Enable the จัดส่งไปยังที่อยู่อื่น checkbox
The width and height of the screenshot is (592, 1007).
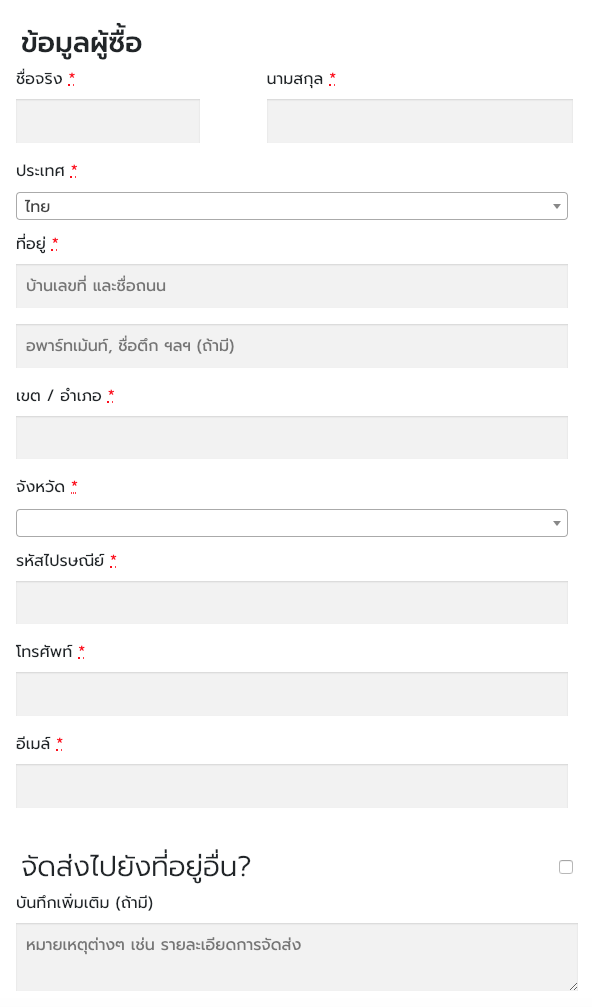pos(566,867)
